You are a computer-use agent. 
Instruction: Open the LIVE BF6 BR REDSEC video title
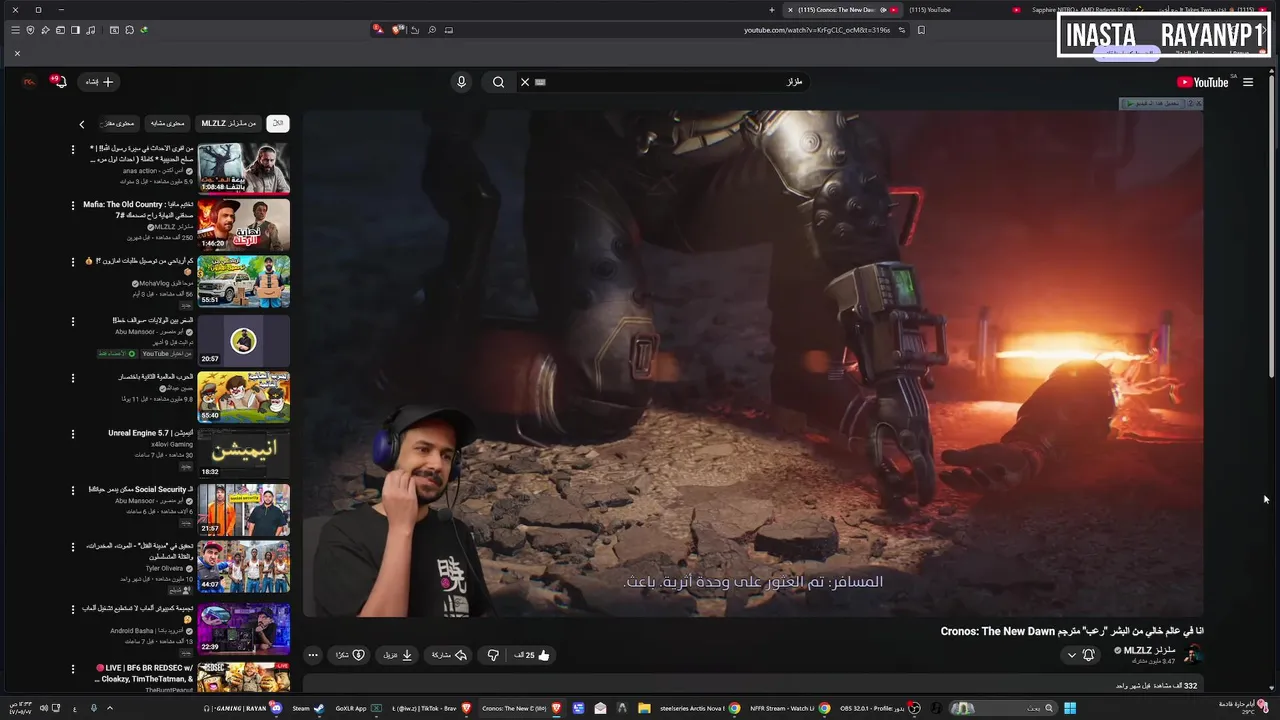[145, 672]
